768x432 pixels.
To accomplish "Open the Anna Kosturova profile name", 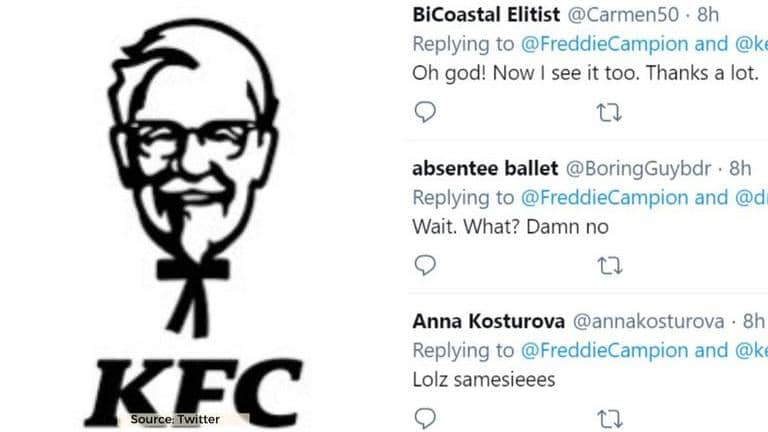I will 487,321.
